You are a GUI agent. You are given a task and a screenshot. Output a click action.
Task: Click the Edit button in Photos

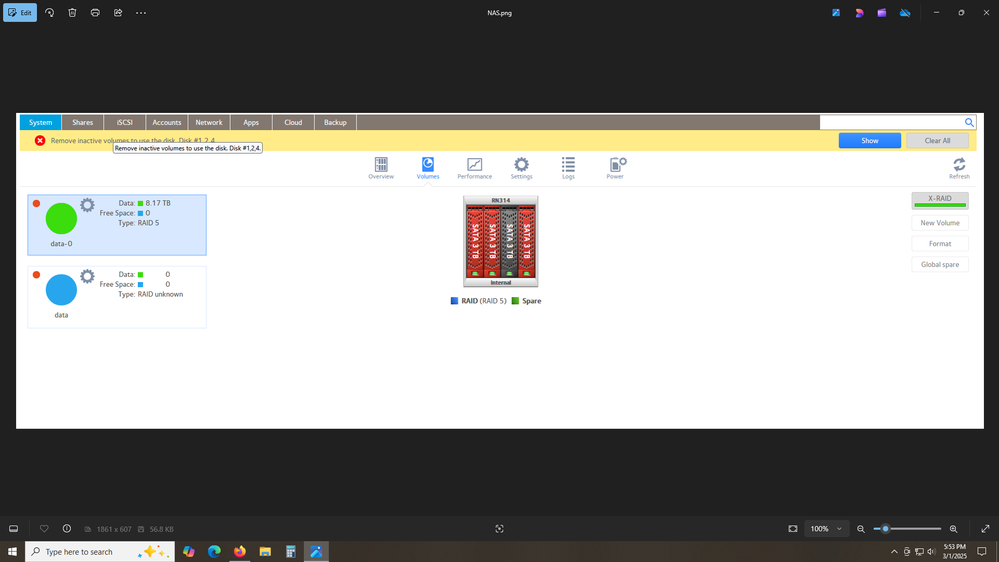[20, 13]
